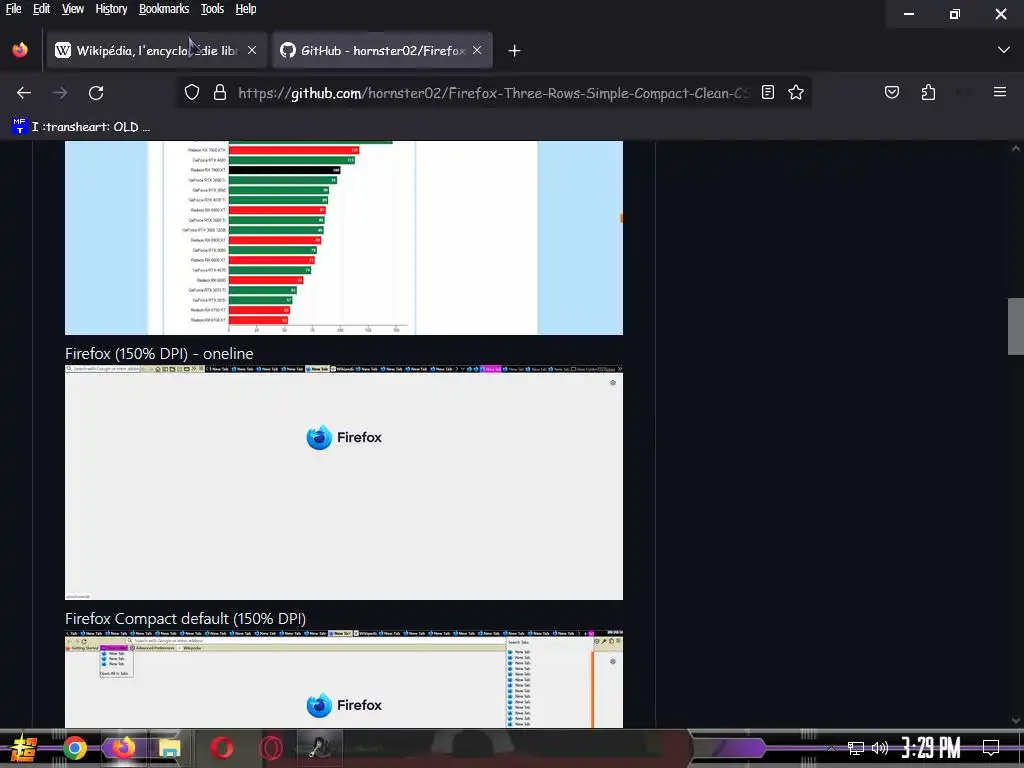Click the 3:29 PM clock
The height and width of the screenshot is (768, 1024).
pos(931,748)
